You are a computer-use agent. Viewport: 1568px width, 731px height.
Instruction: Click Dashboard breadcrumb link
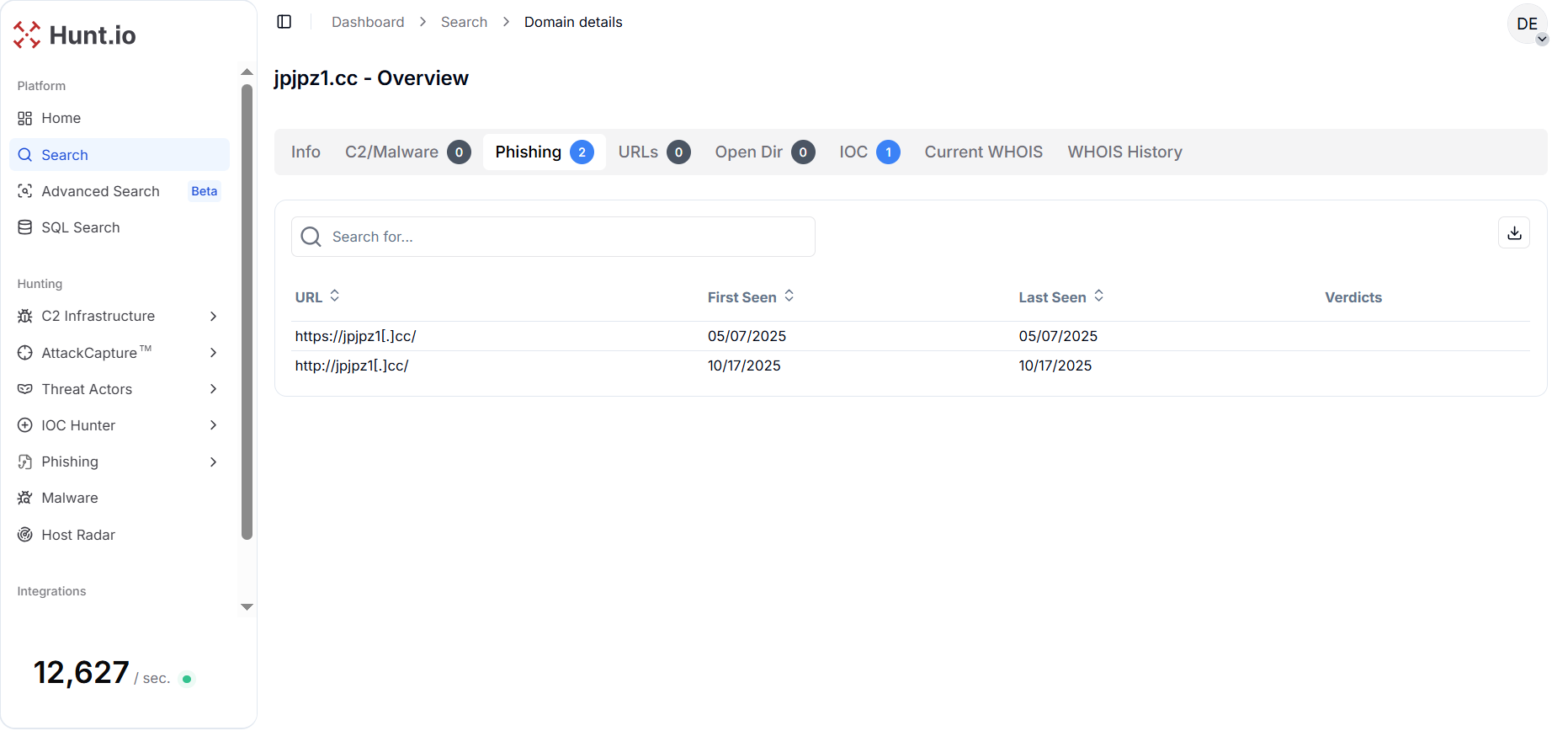pos(368,22)
